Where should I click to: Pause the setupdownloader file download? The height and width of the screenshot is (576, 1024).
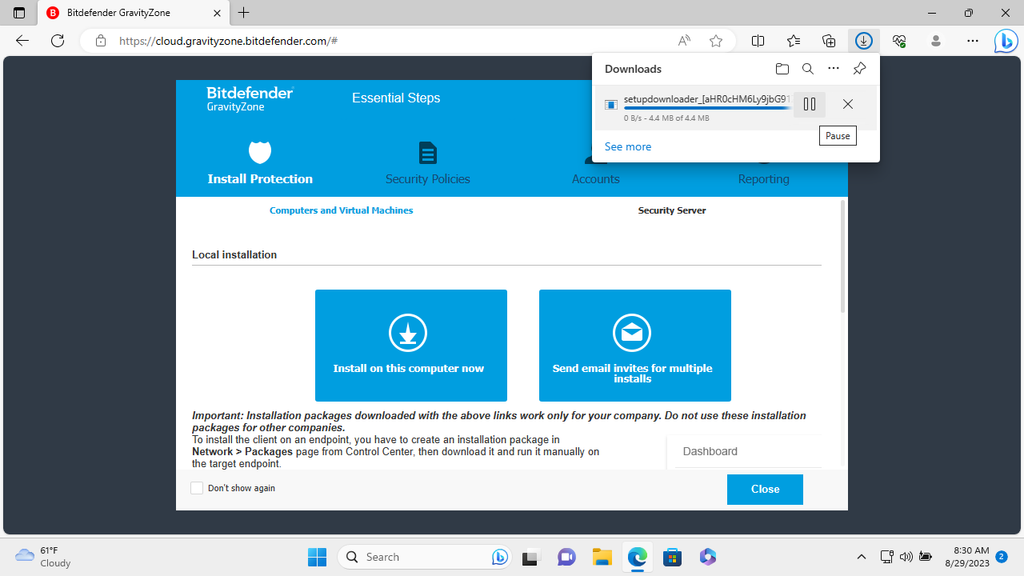click(x=809, y=103)
